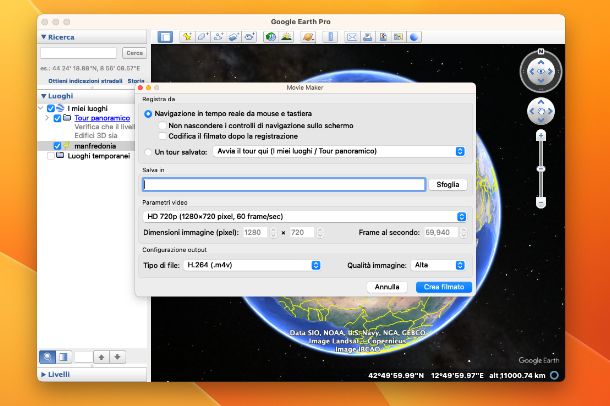
Task: Click the width stepper arrows beside 1280
Action: coord(273,233)
